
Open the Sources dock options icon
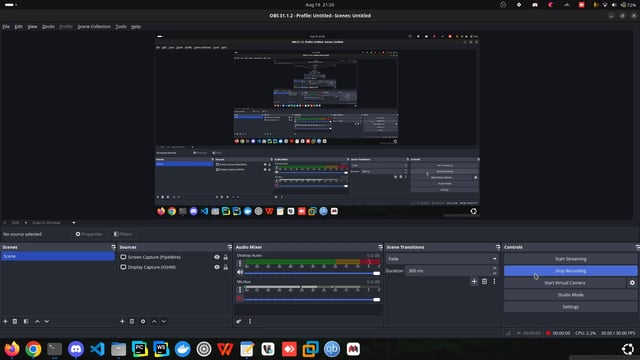click(229, 247)
